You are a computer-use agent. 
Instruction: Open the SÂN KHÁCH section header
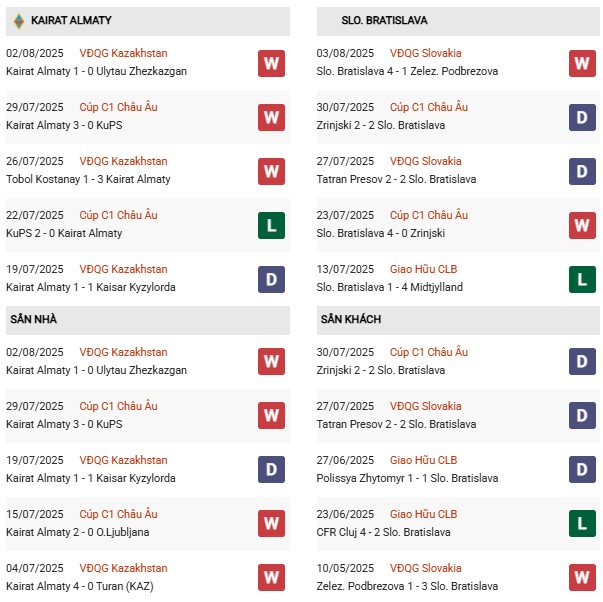(x=351, y=319)
